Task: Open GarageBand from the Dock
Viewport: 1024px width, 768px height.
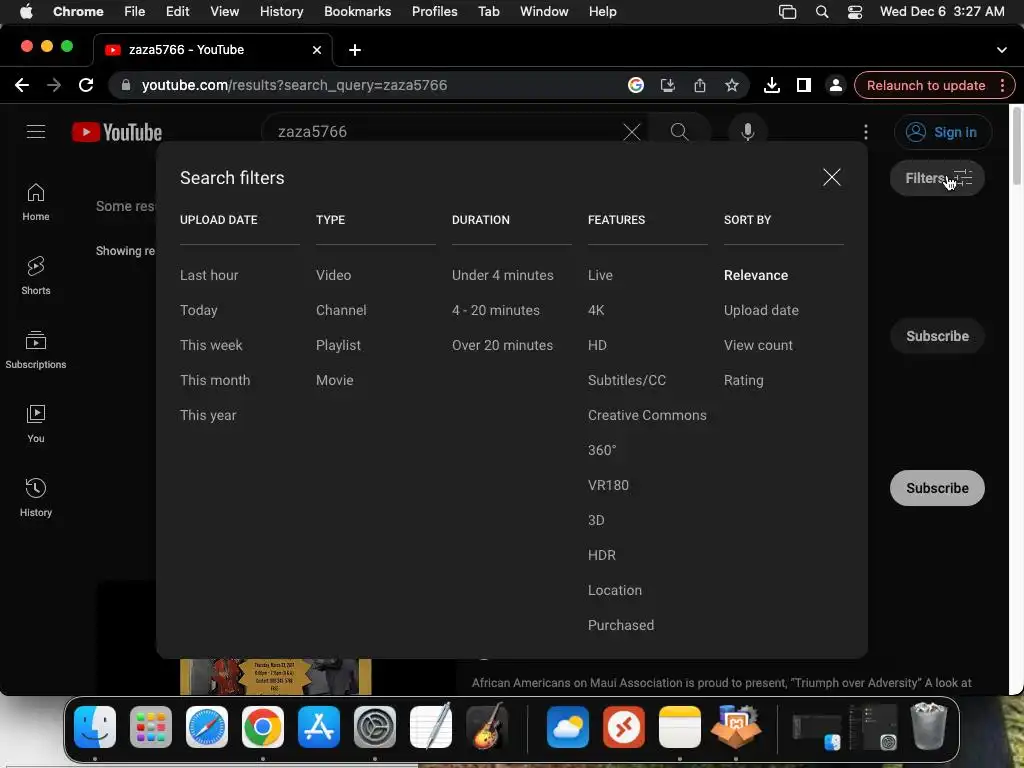Action: point(487,727)
